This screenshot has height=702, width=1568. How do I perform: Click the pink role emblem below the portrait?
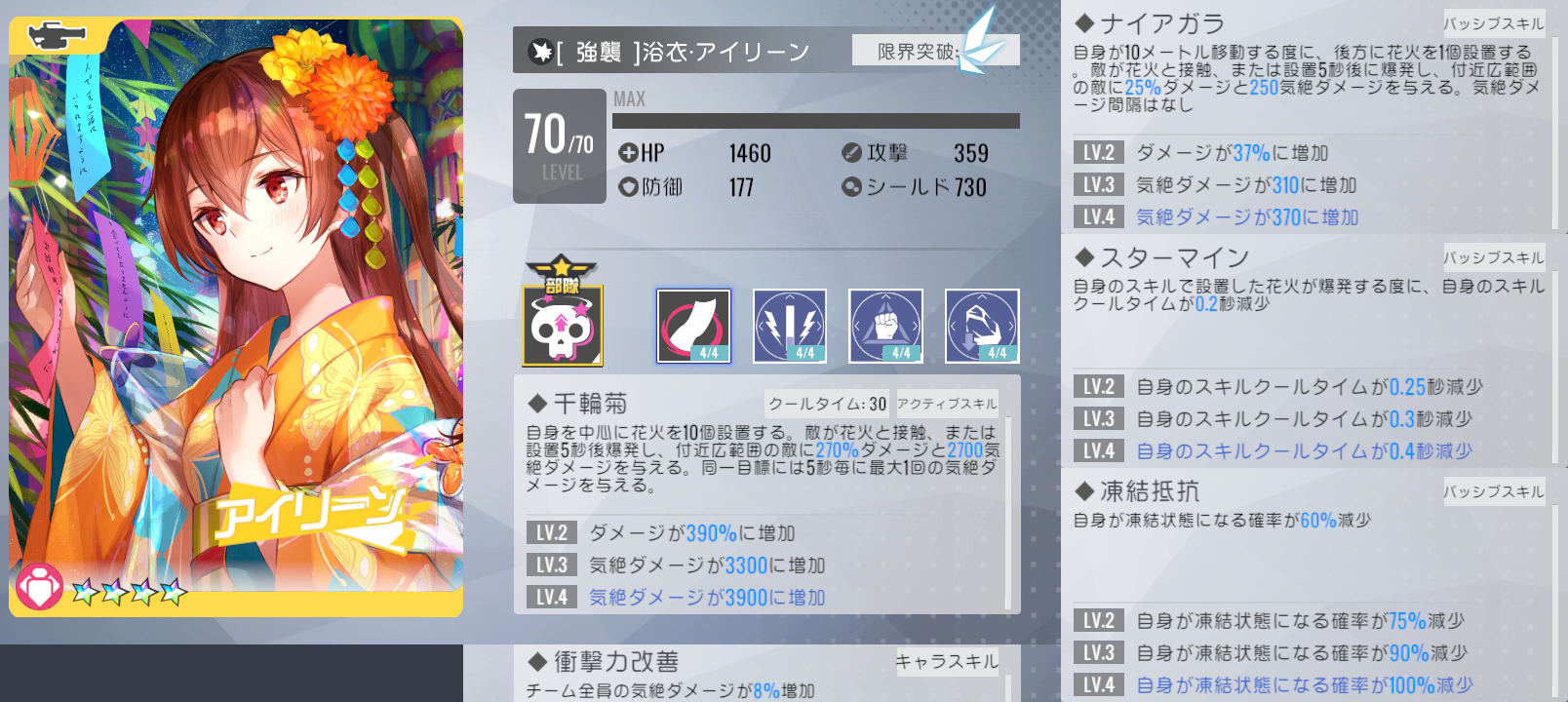pyautogui.click(x=40, y=588)
